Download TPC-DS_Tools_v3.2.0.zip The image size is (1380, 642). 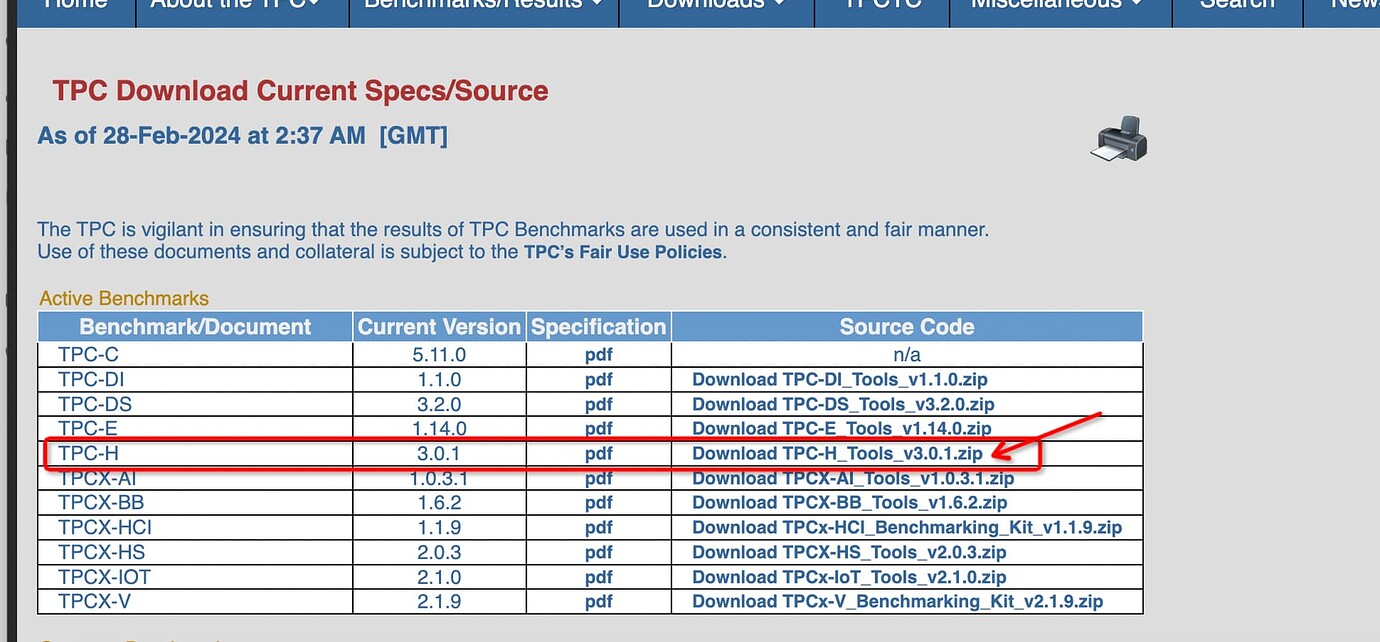846,404
